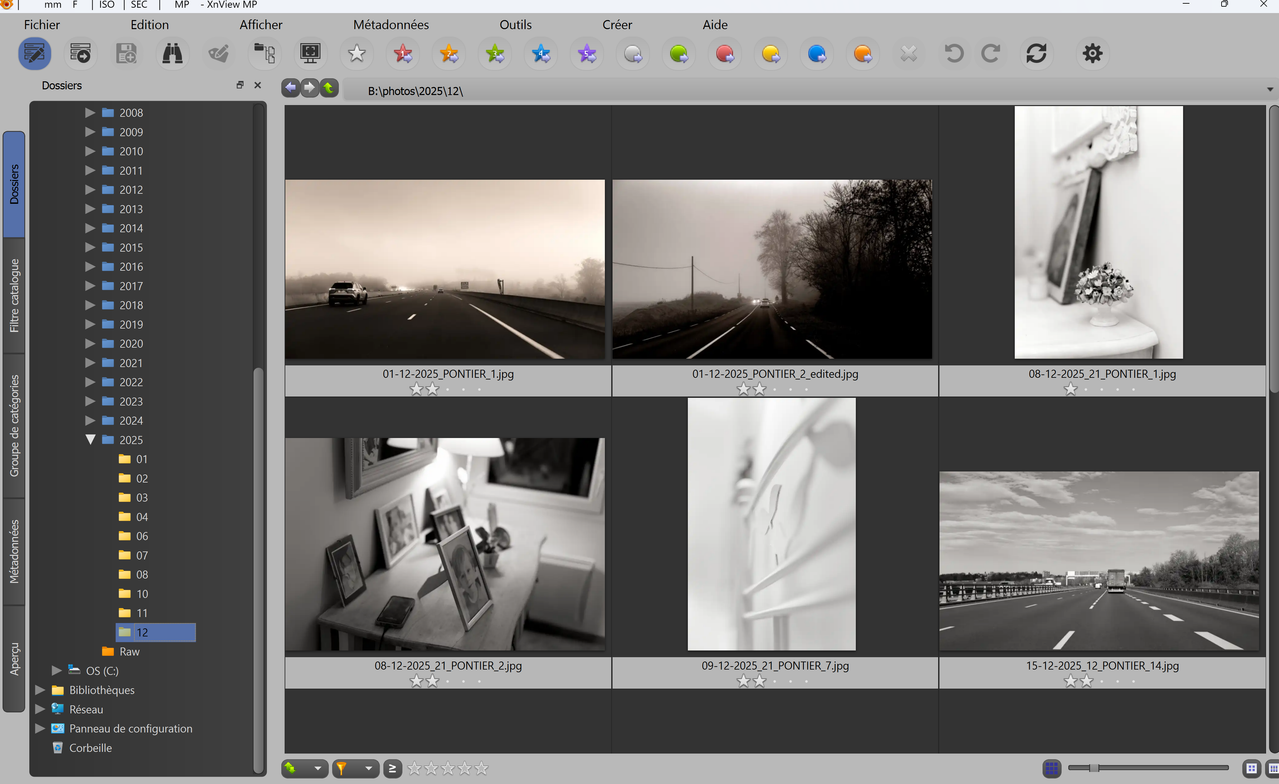Select thumbnail 01-12-2025_PONTIER_1.jpg
The height and width of the screenshot is (784, 1279).
coord(445,269)
